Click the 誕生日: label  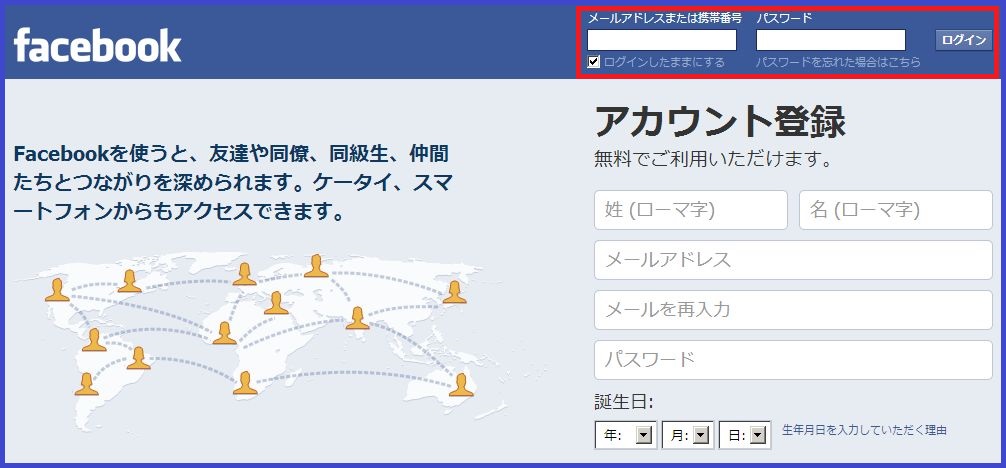tap(624, 403)
